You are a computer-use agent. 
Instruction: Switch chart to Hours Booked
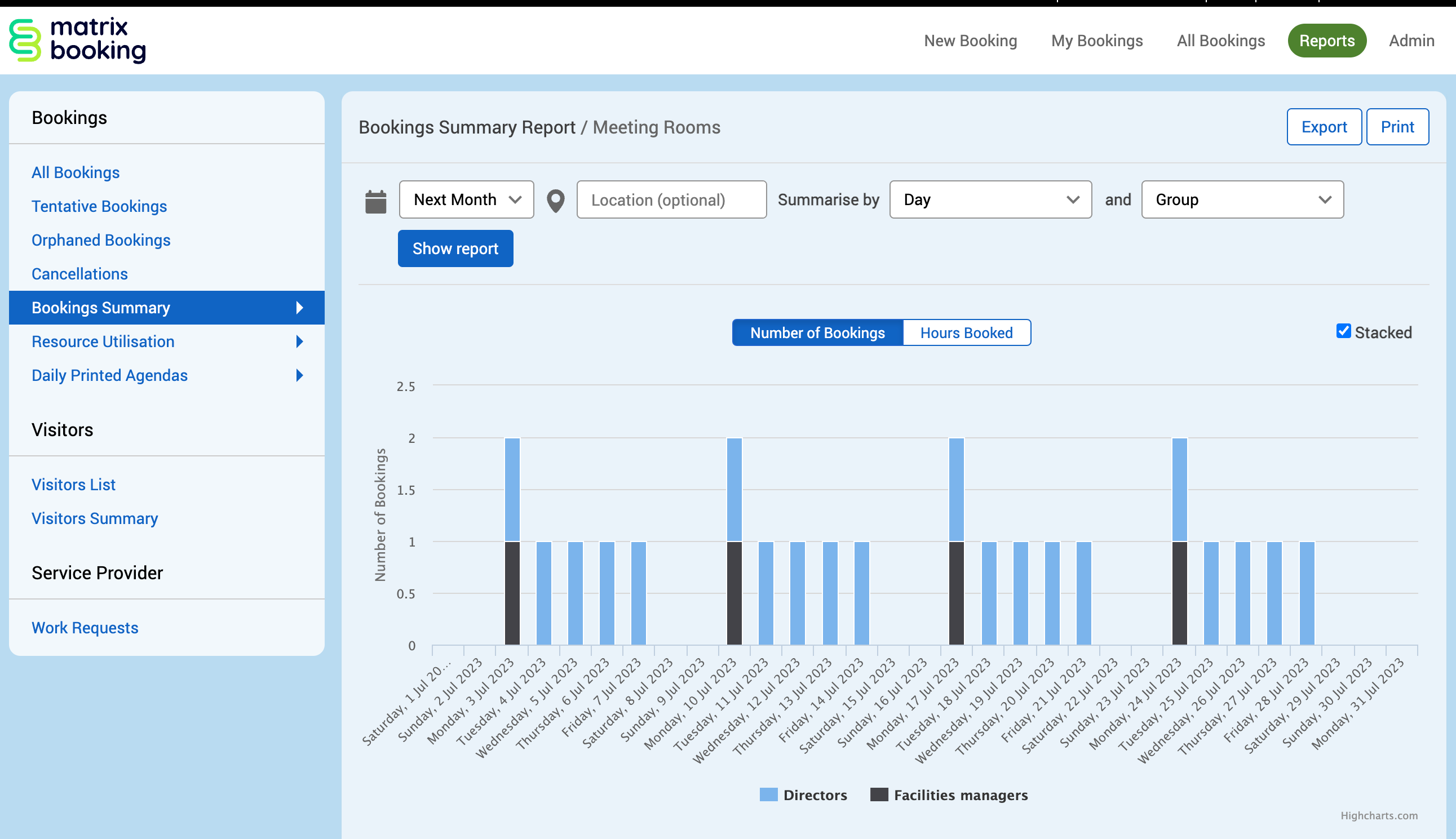[966, 333]
